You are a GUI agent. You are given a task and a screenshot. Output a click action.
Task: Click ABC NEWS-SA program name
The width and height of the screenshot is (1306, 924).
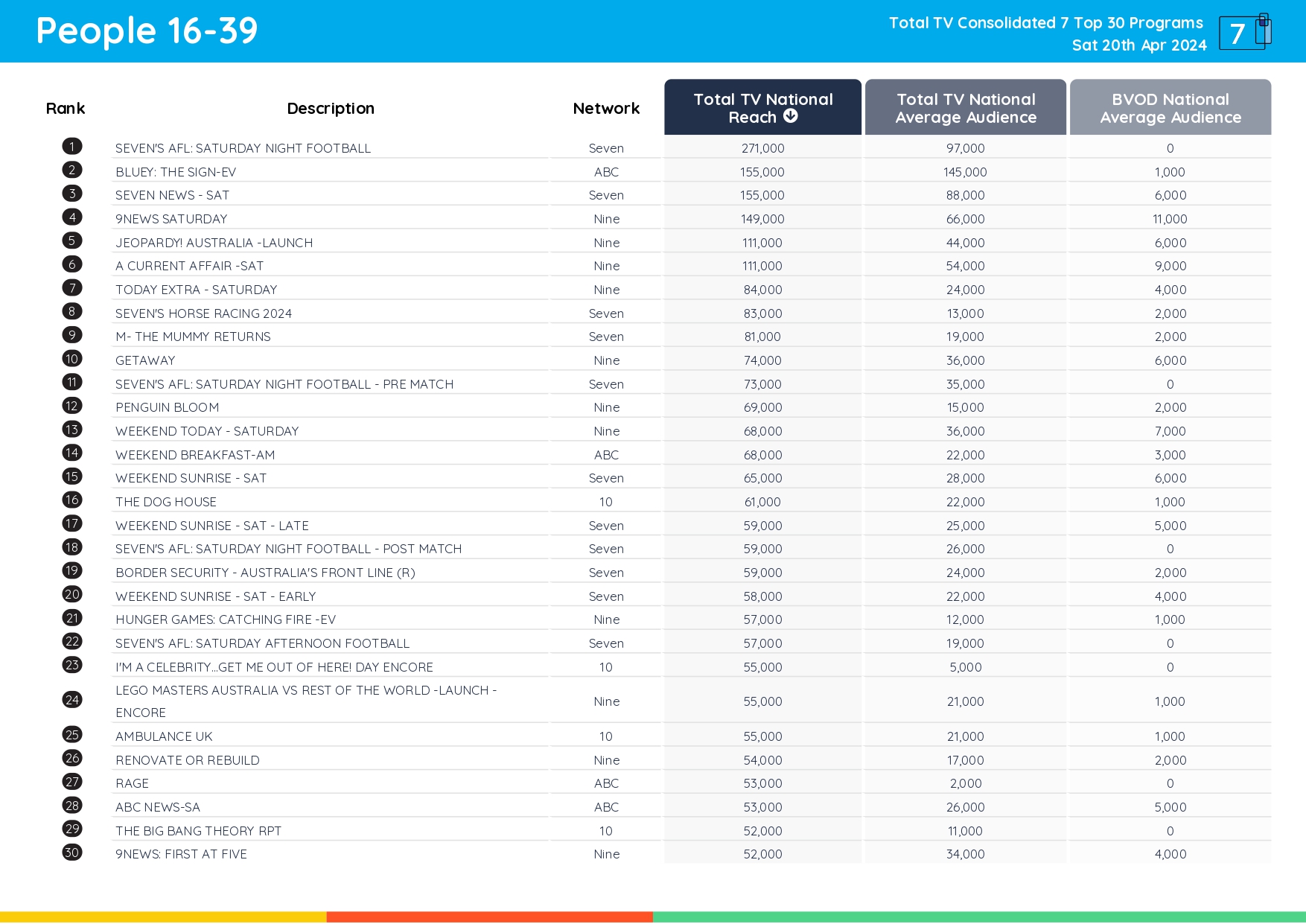[158, 808]
